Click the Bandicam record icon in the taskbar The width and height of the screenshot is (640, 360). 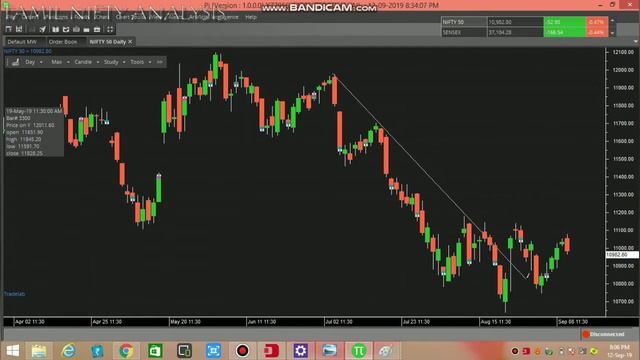pyautogui.click(x=242, y=351)
